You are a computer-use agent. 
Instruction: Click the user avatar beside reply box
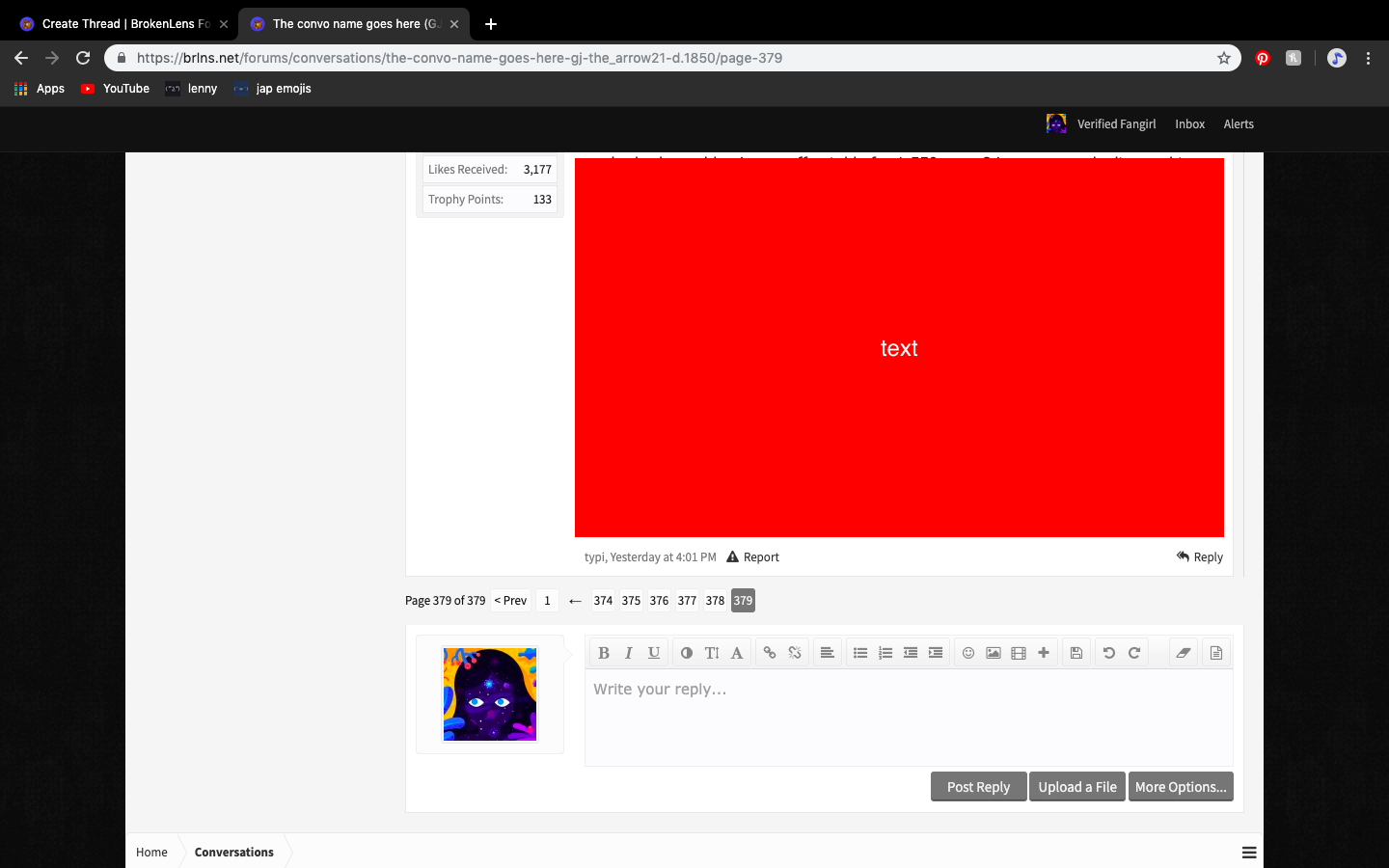490,694
